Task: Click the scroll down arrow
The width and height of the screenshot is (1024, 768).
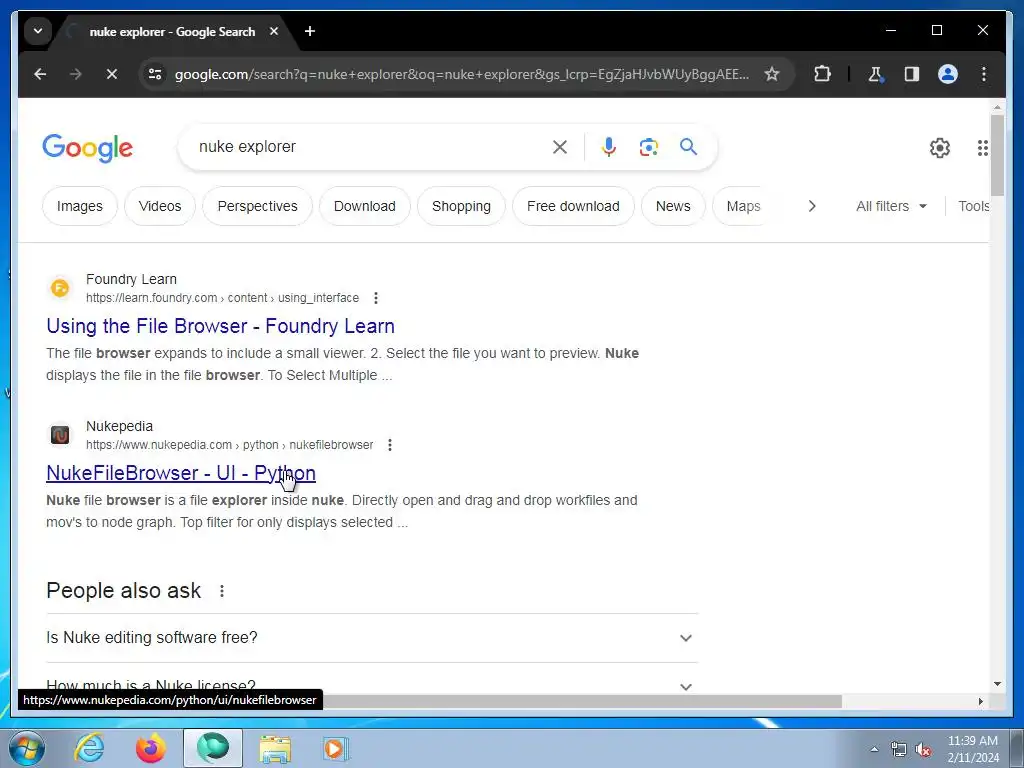Action: 997,684
